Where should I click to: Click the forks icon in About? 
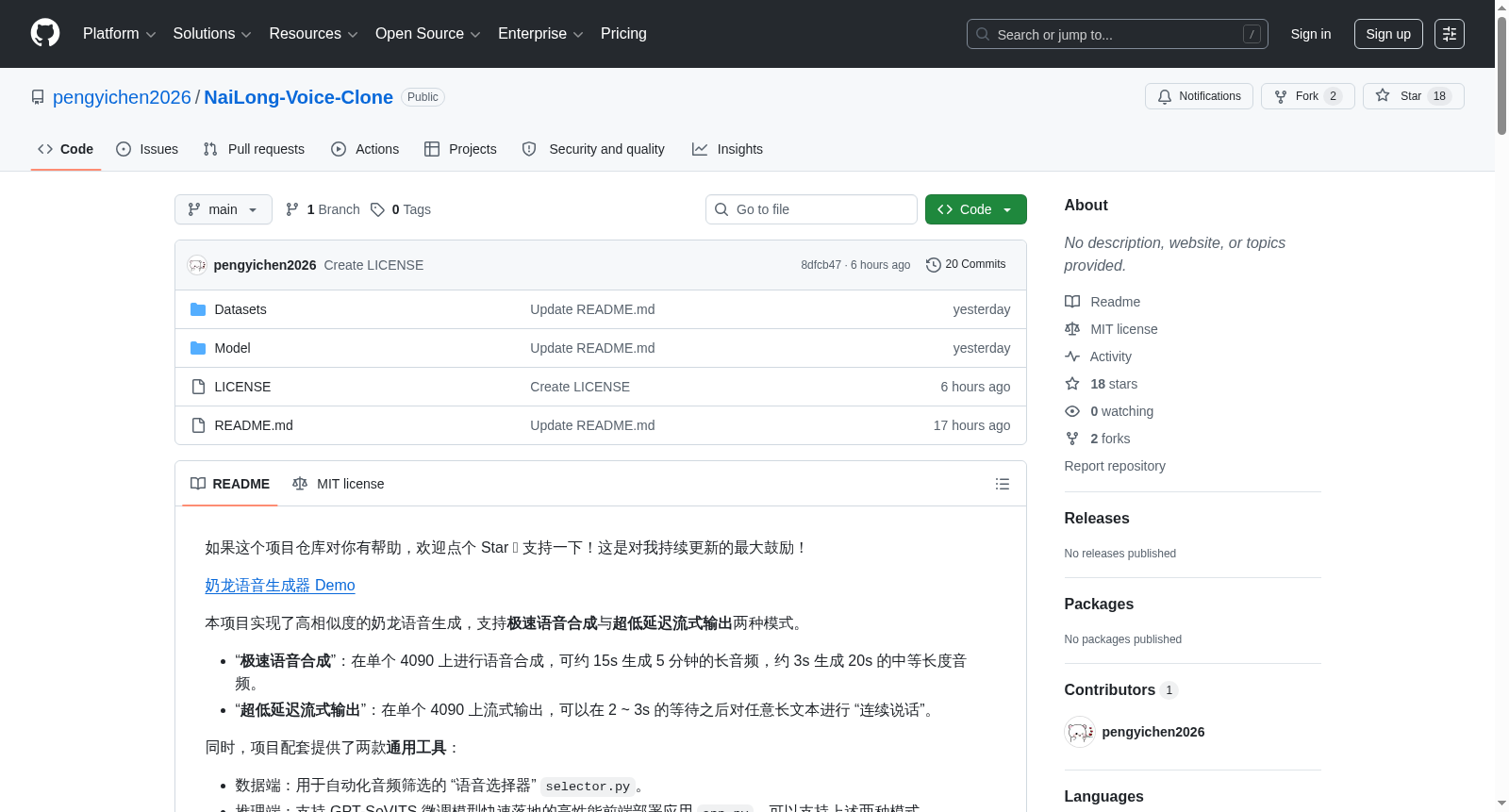click(1072, 439)
